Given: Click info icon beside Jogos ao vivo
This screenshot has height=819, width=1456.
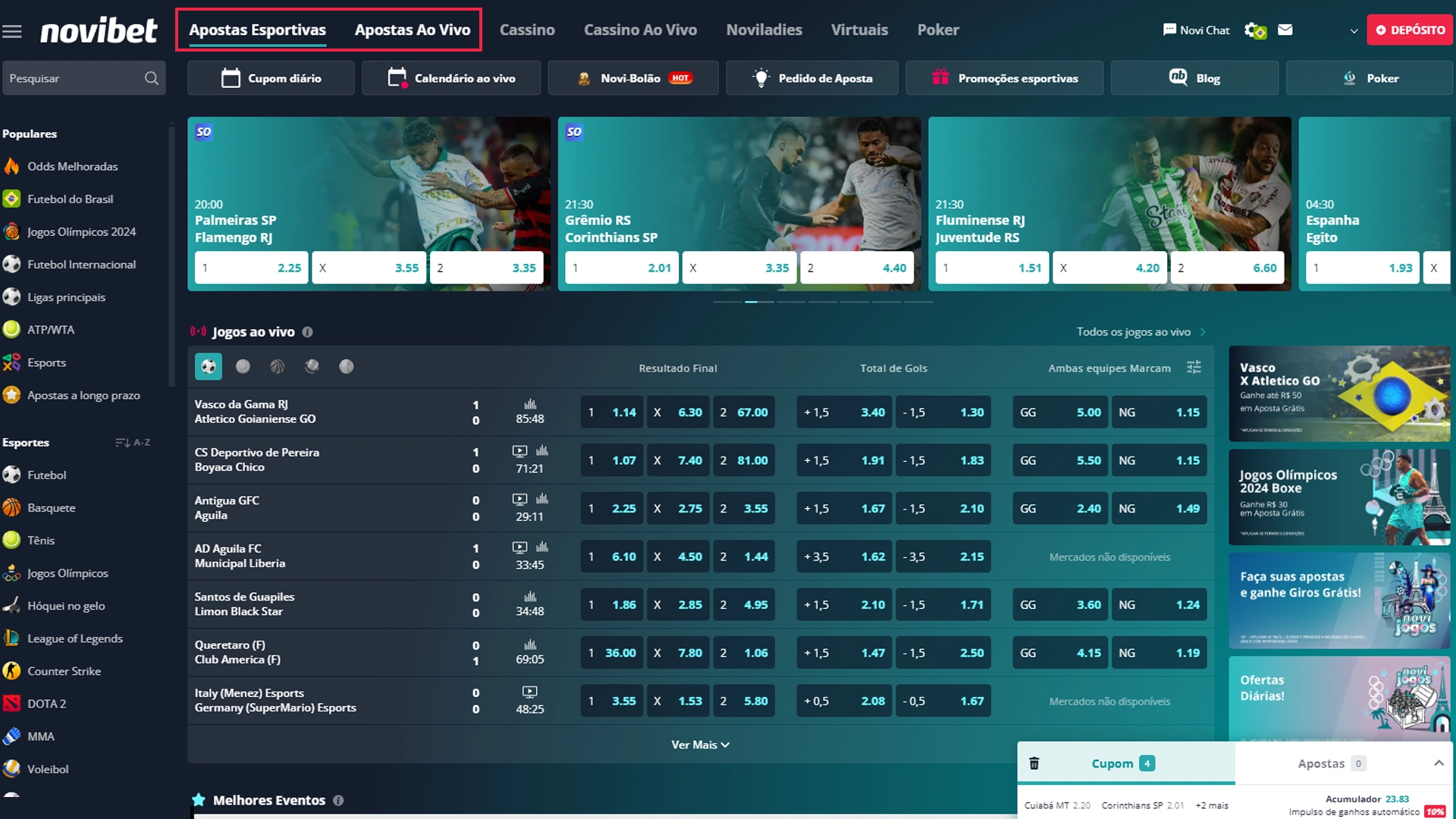Looking at the screenshot, I should [x=307, y=332].
